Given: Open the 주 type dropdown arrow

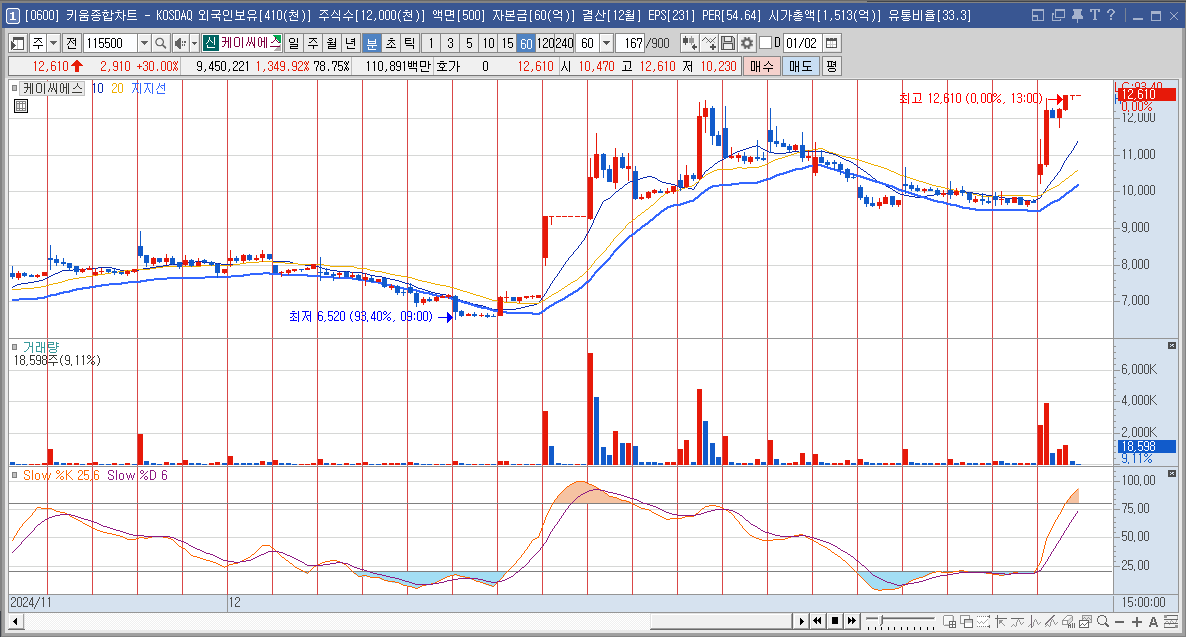Looking at the screenshot, I should click(x=53, y=43).
